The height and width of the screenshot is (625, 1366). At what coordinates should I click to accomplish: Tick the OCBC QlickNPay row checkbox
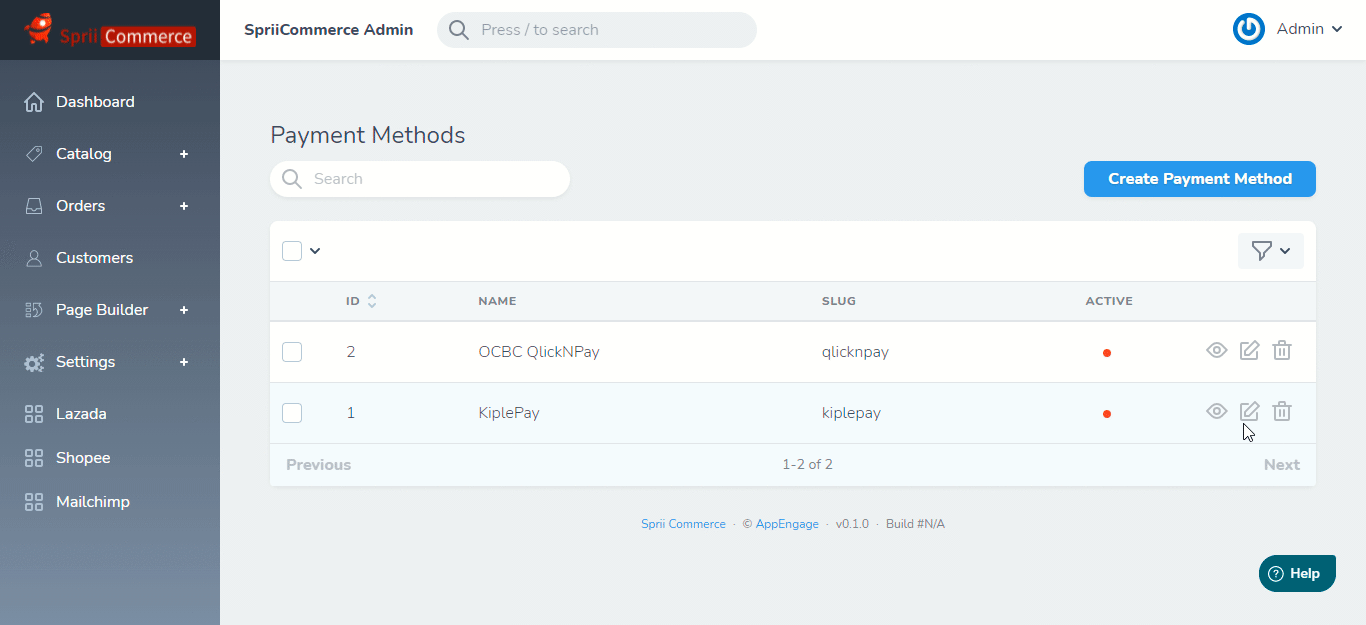pos(292,352)
